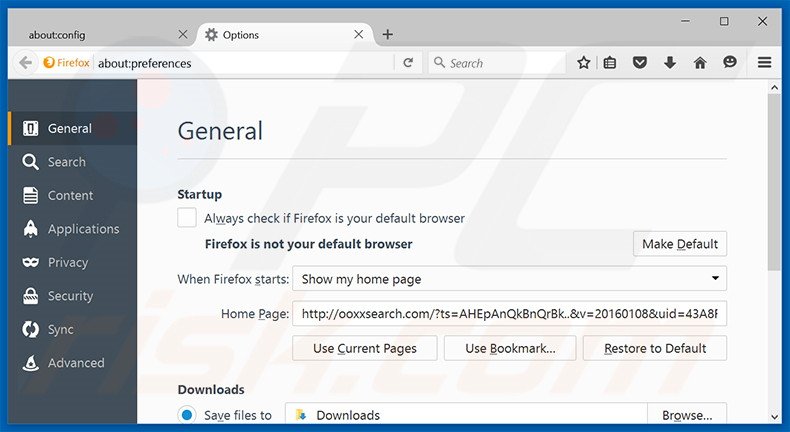Screen dimensions: 790x432
Task: Click Use Current Pages button
Action: 365,348
